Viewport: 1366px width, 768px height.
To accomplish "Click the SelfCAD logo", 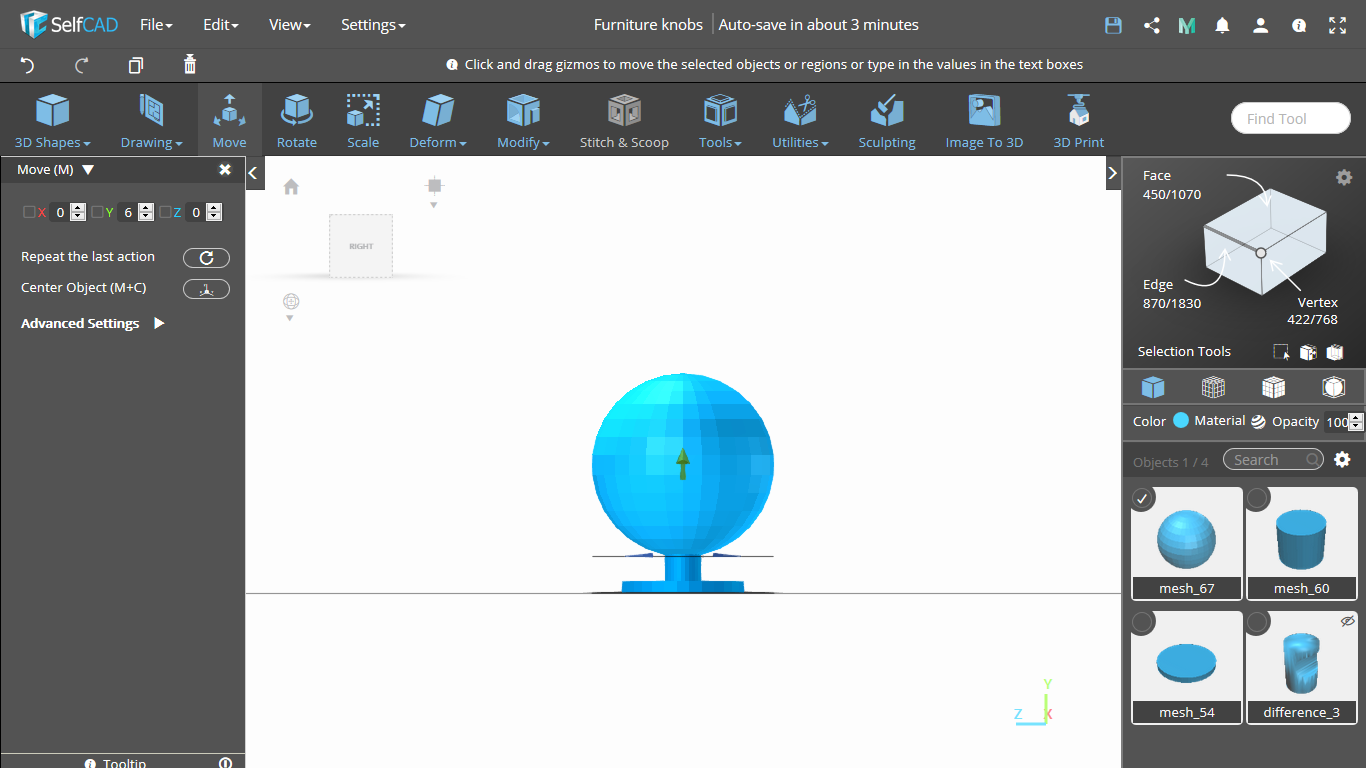I will click(x=69, y=25).
